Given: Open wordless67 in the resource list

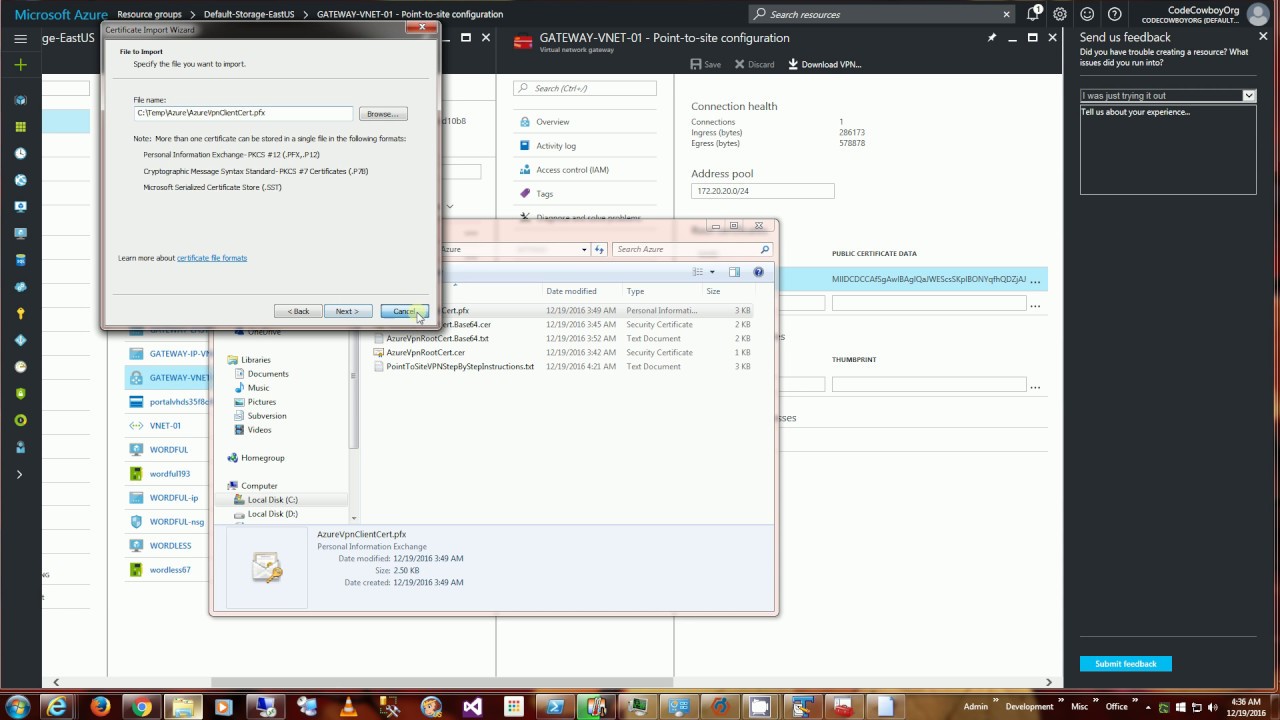Looking at the screenshot, I should (170, 570).
